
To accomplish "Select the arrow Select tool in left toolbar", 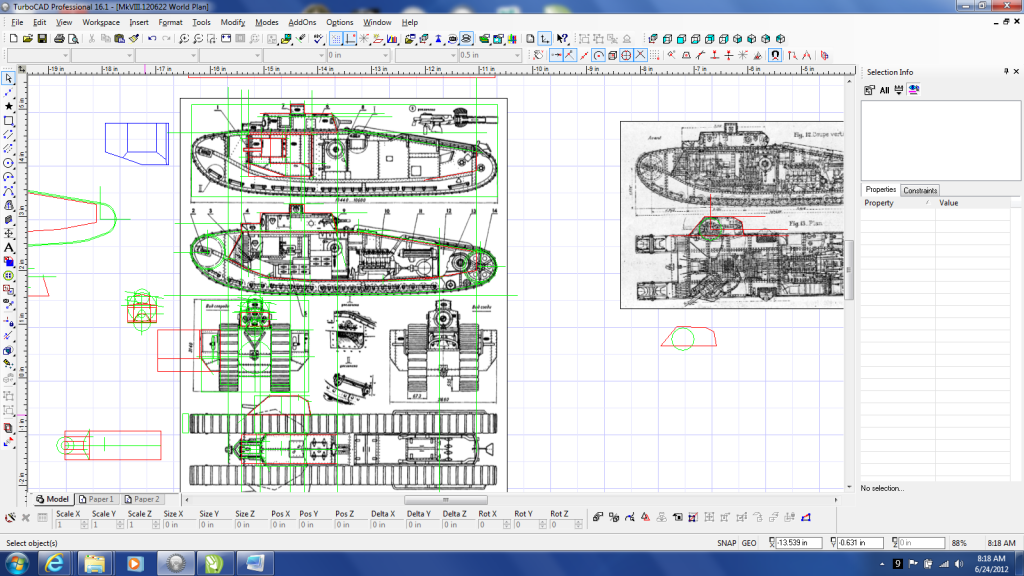I will click(x=8, y=78).
